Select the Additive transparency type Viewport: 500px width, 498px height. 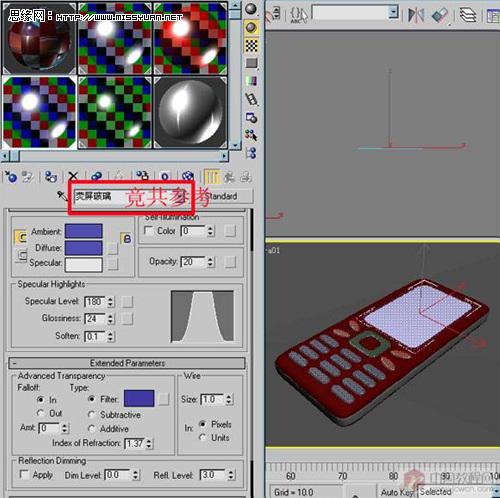[92, 428]
